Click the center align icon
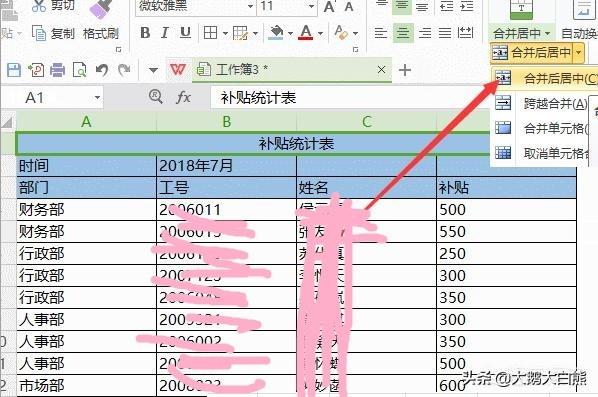598x397 pixels. click(403, 33)
